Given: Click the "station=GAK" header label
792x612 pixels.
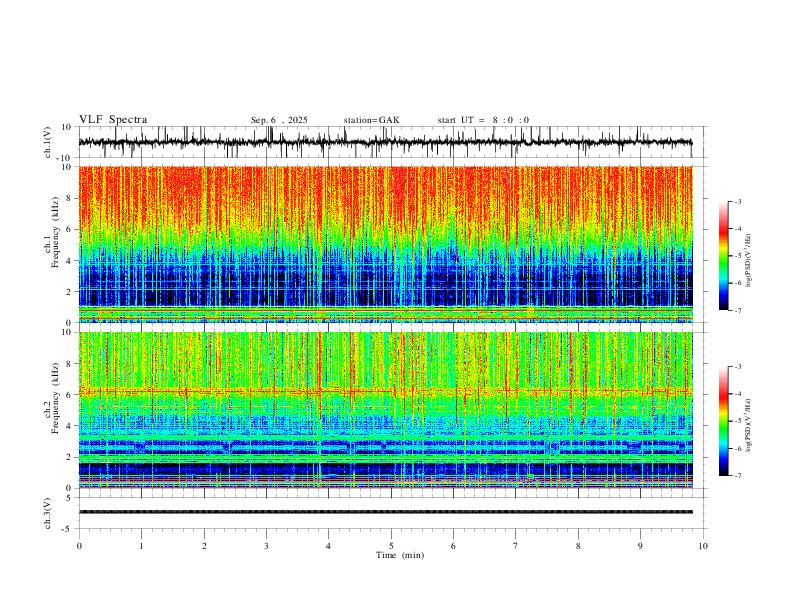Looking at the screenshot, I should click(372, 120).
